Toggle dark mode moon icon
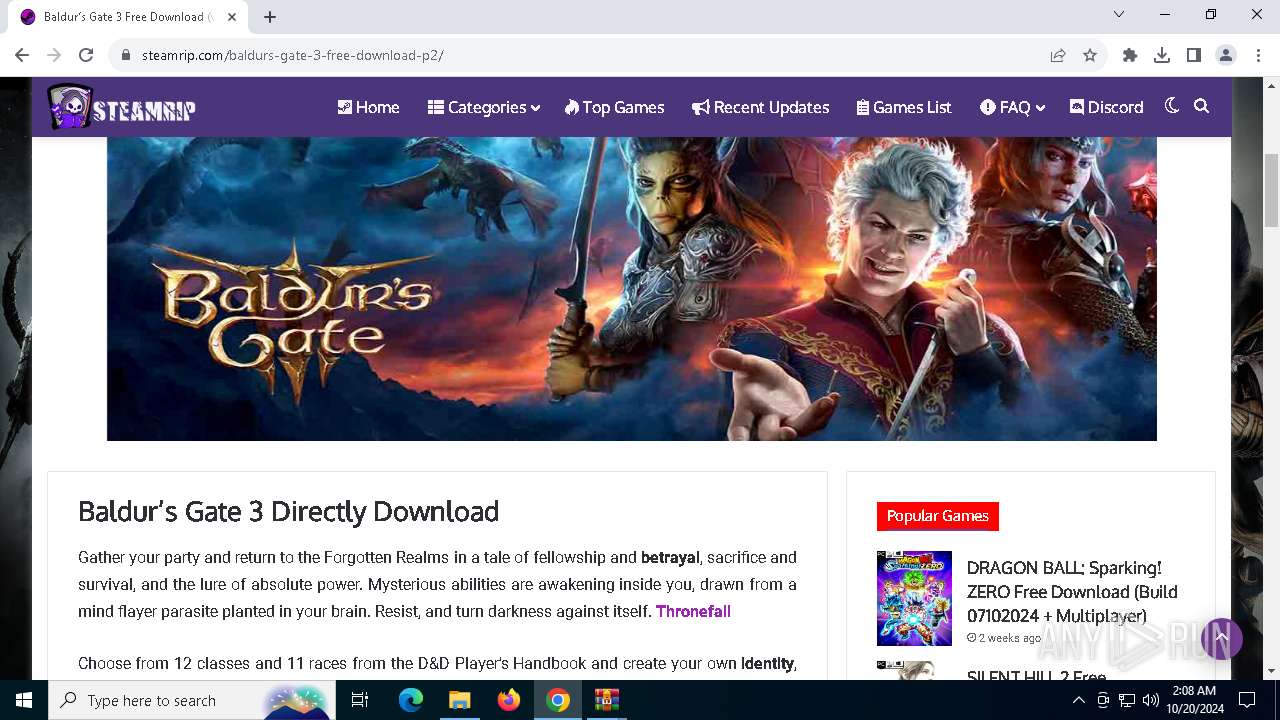The height and width of the screenshot is (720, 1280). 1172,106
